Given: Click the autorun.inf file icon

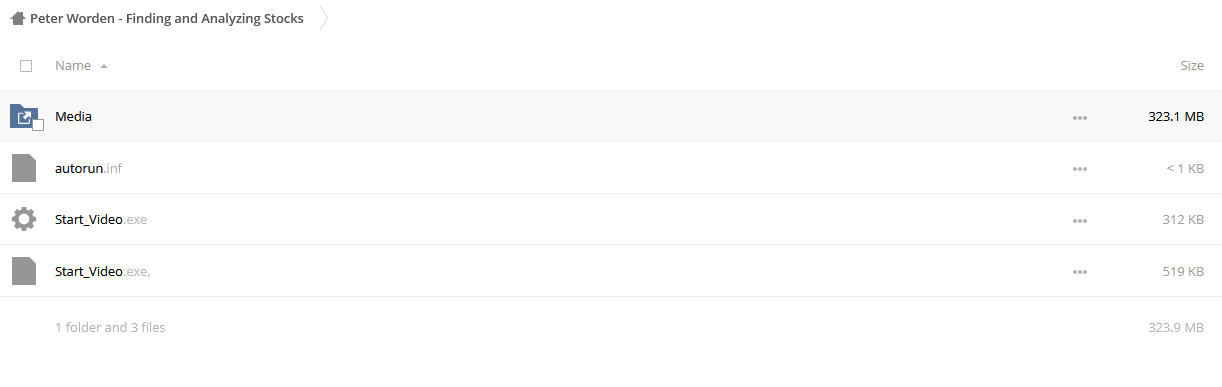Looking at the screenshot, I should point(24,168).
